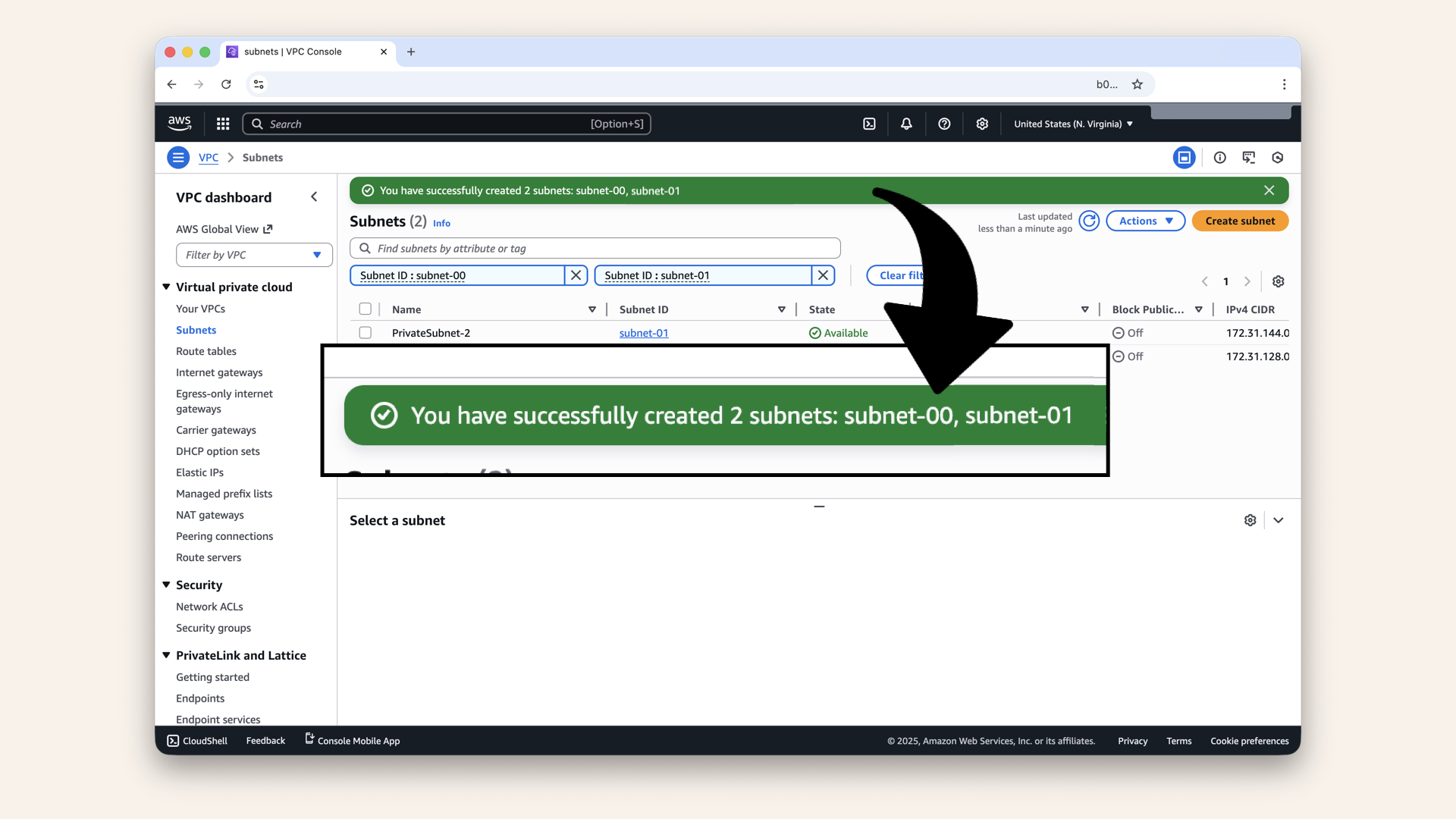Click the AWS logo in the top bar
The width and height of the screenshot is (1456, 819).
click(179, 123)
